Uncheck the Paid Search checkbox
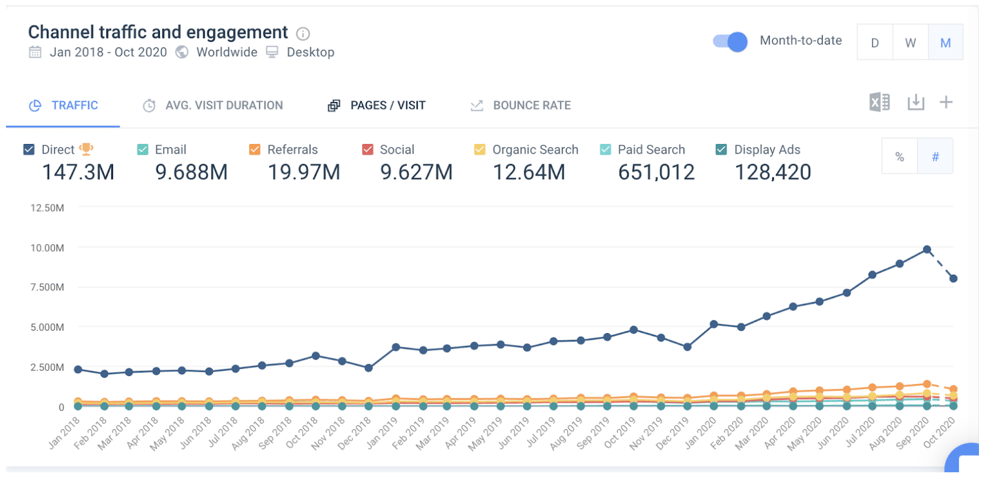 tap(605, 150)
